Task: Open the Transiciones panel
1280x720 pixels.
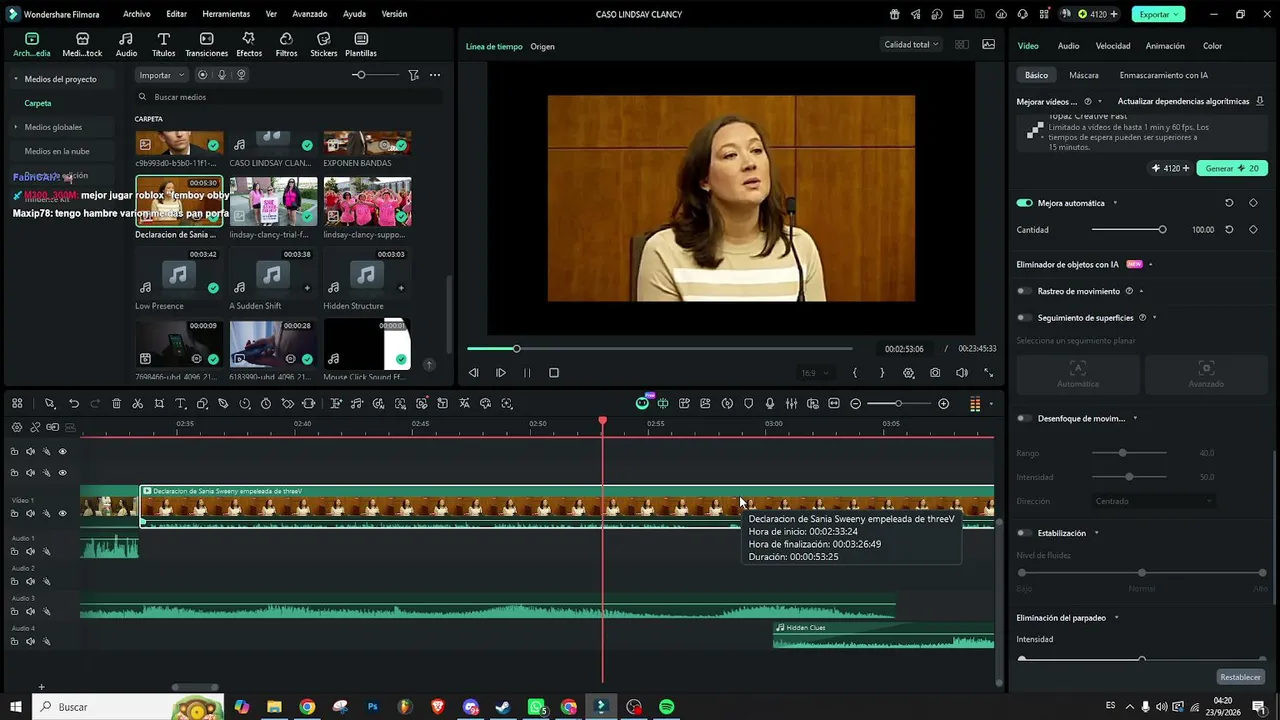Action: tap(206, 44)
